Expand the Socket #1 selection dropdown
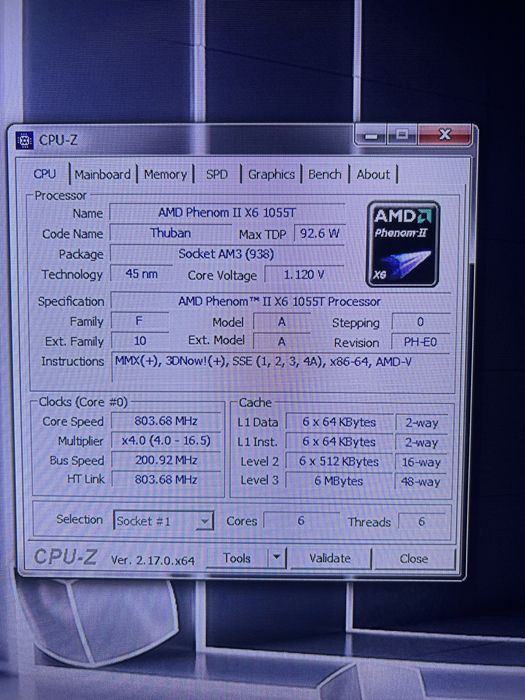This screenshot has height=700, width=525. point(204,521)
